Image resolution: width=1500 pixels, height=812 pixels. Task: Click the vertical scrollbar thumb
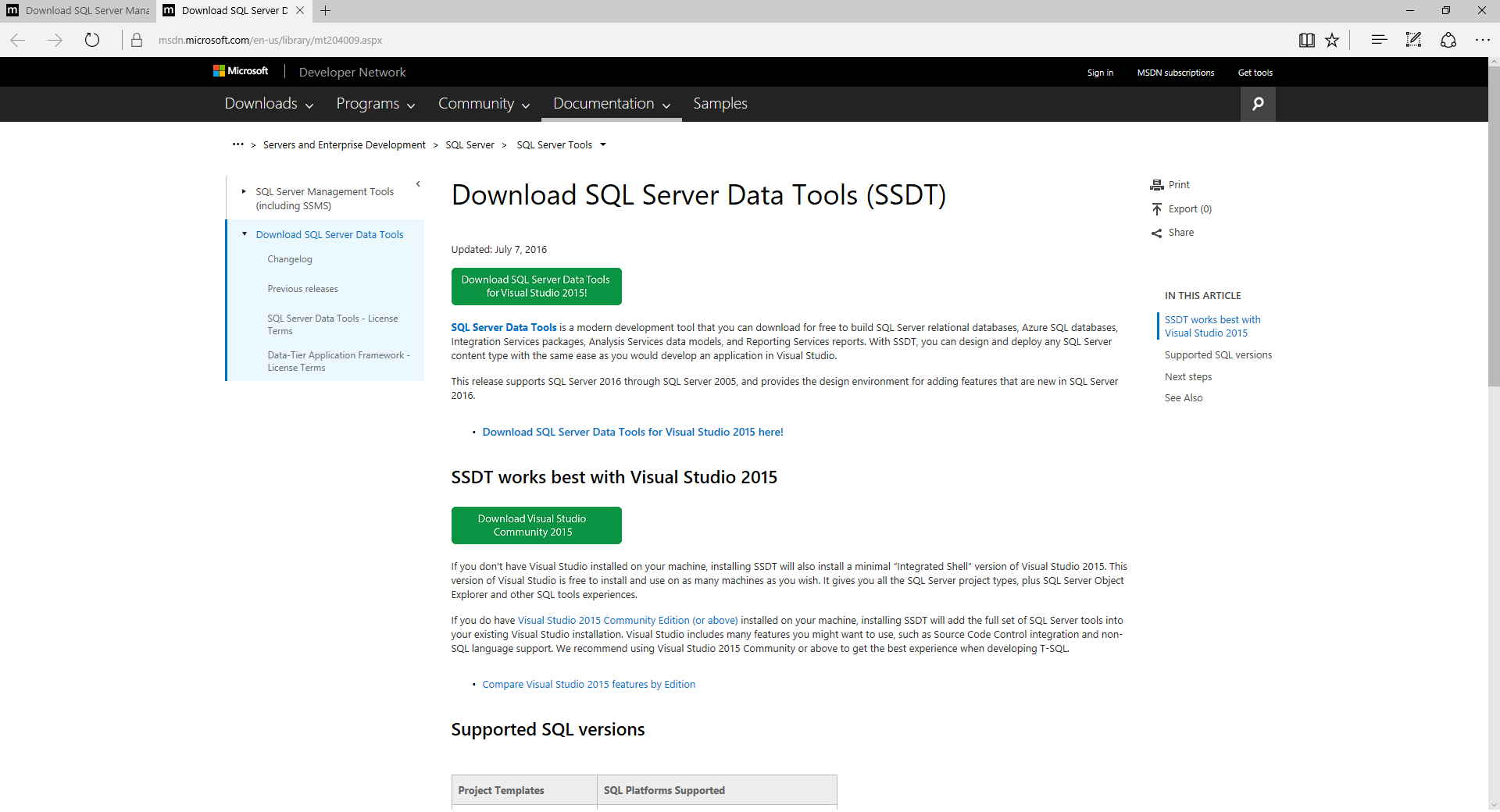pos(1494,227)
